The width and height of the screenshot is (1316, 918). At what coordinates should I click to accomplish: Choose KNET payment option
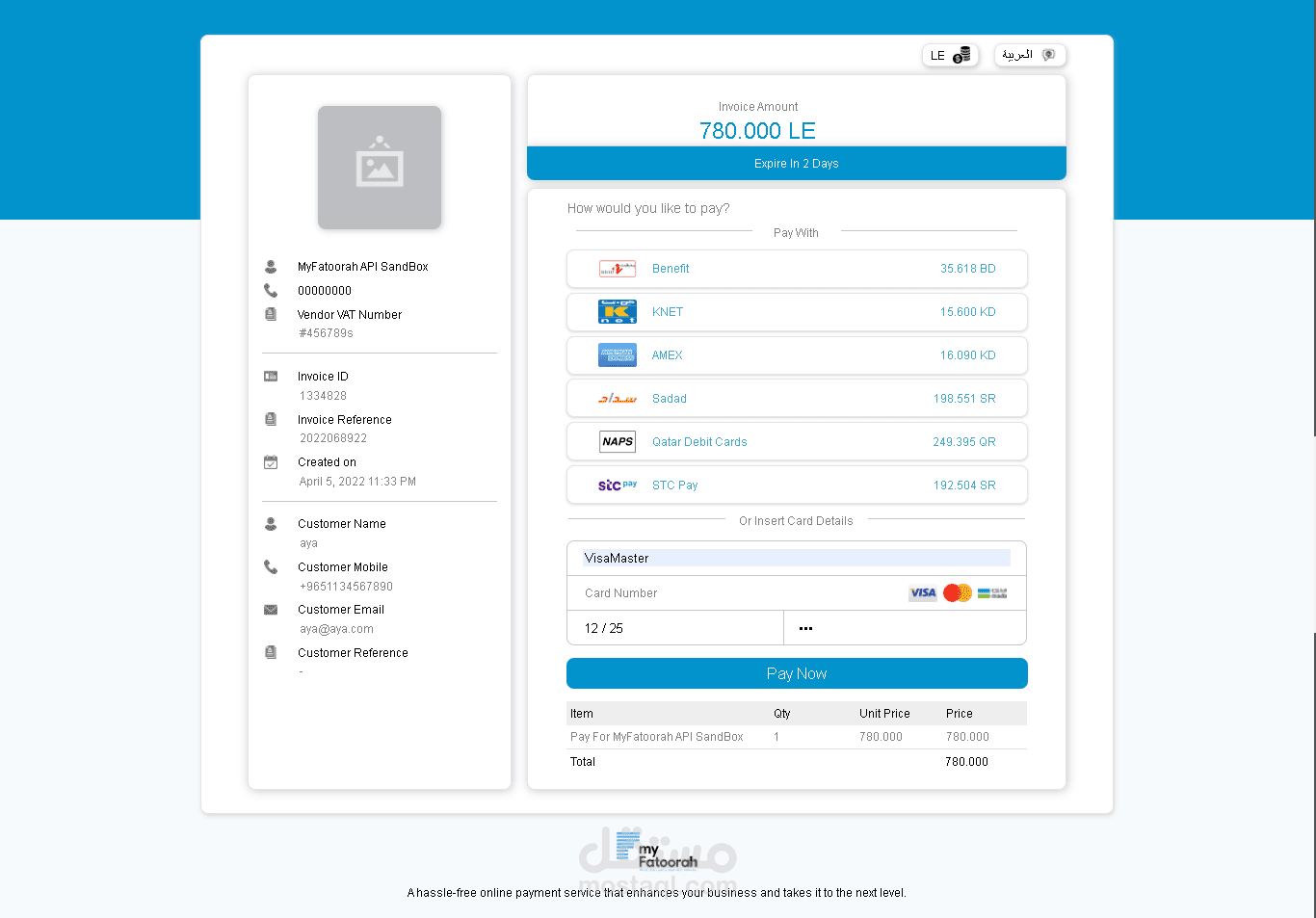pos(797,312)
